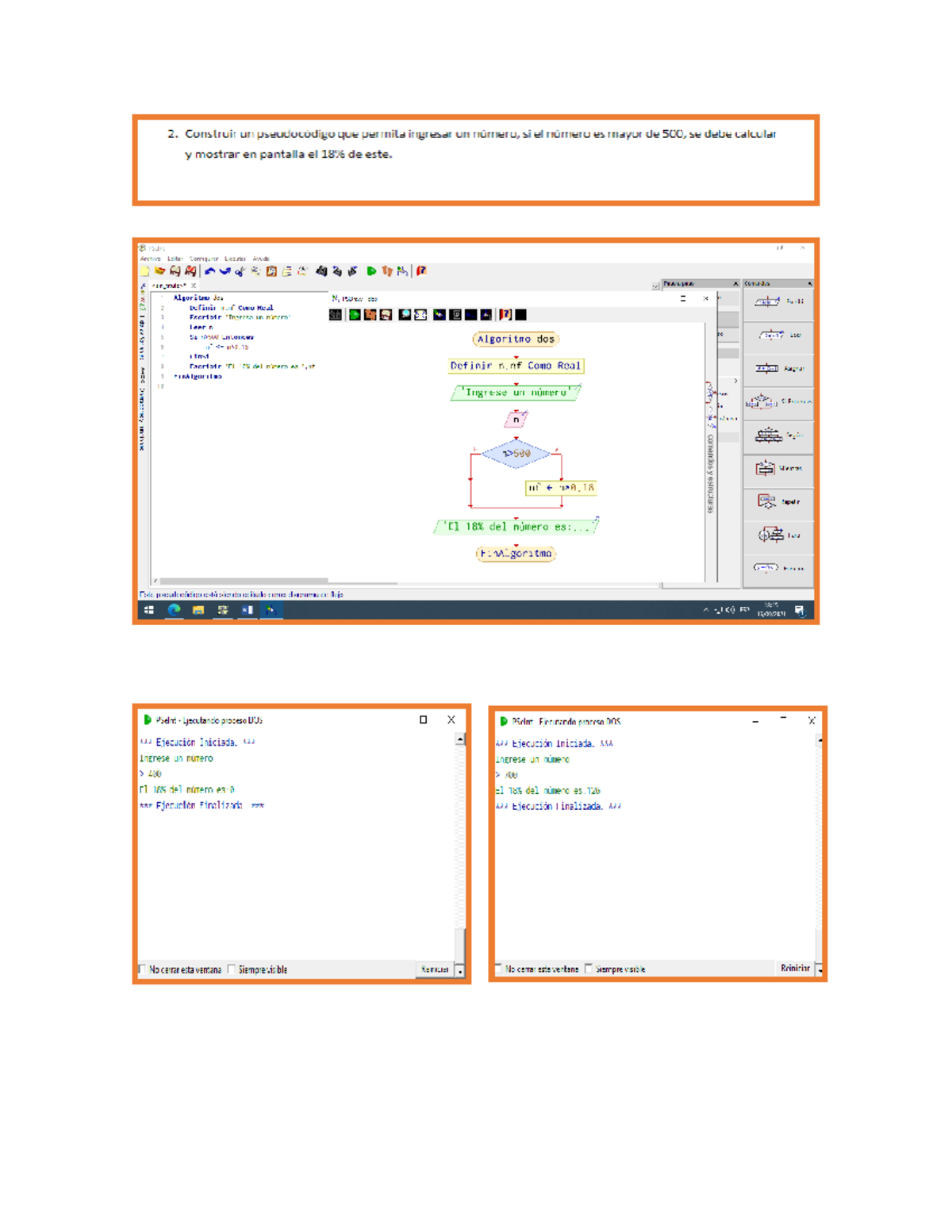
Task: Toggle 'Siempre visible' in the left console
Action: point(232,969)
